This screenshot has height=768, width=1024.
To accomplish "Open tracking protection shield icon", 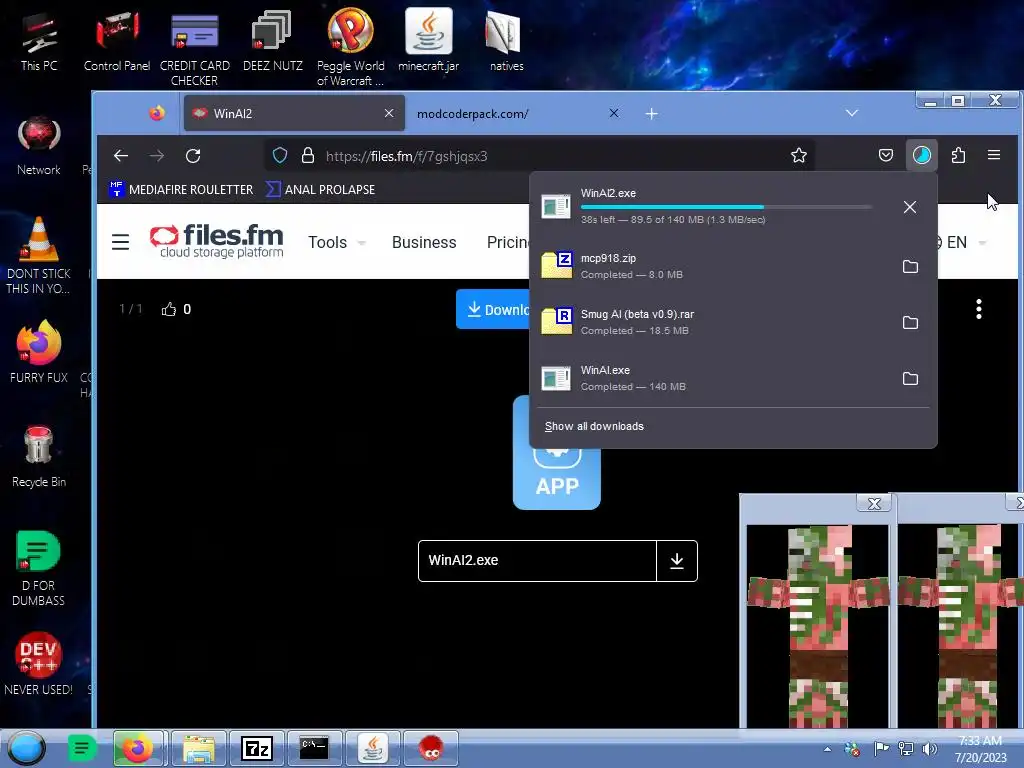I will point(280,155).
